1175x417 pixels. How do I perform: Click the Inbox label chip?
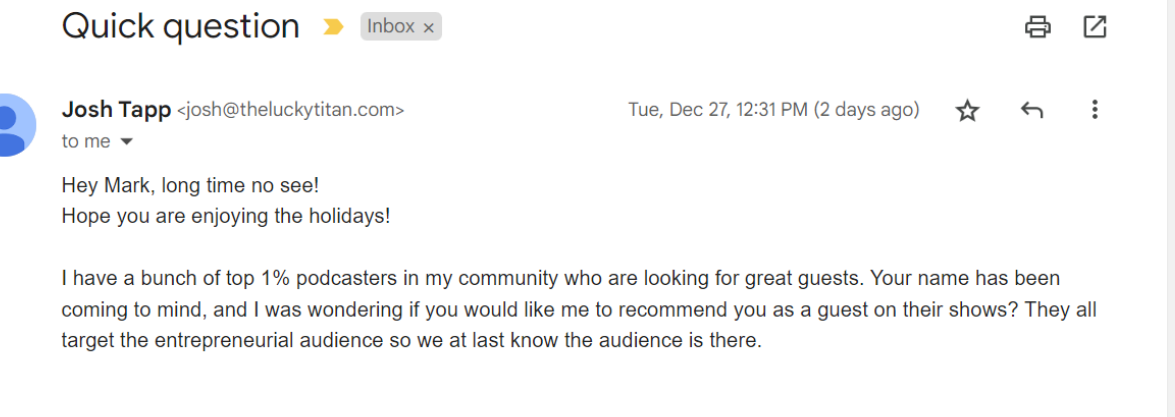click(x=390, y=27)
